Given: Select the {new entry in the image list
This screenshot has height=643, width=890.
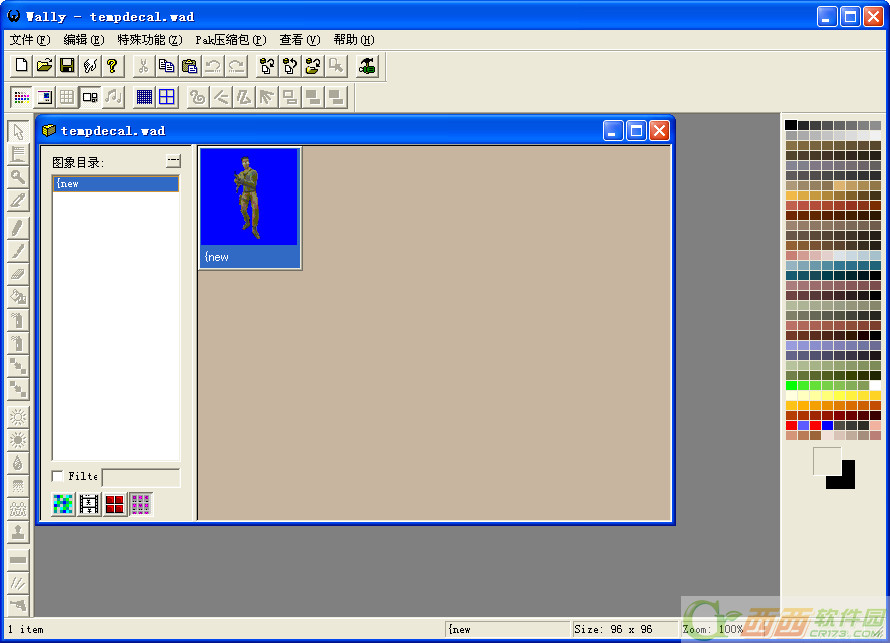Looking at the screenshot, I should point(116,183).
